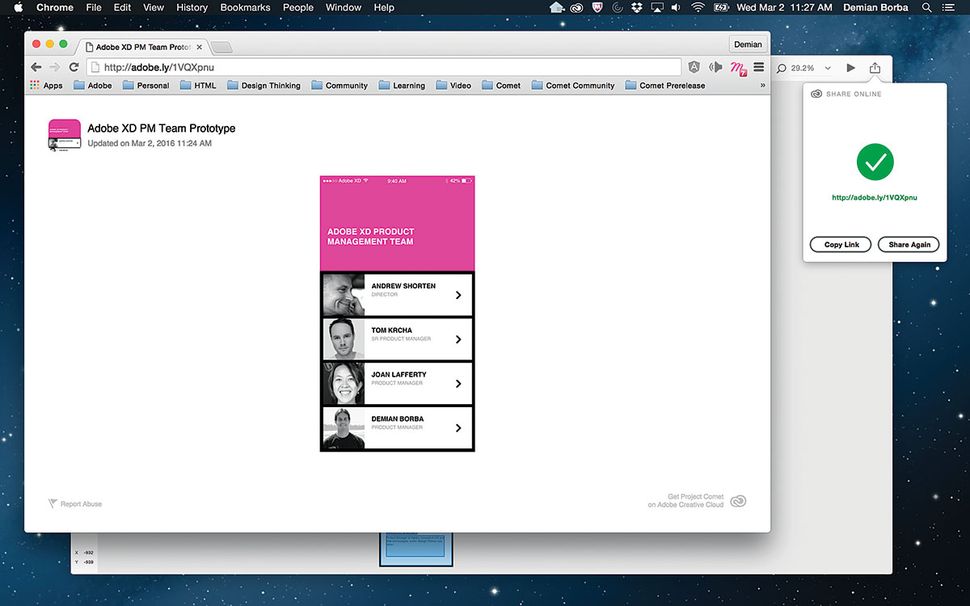The height and width of the screenshot is (606, 970).
Task: Click the Share icon in the XD toolbar
Action: tap(874, 68)
